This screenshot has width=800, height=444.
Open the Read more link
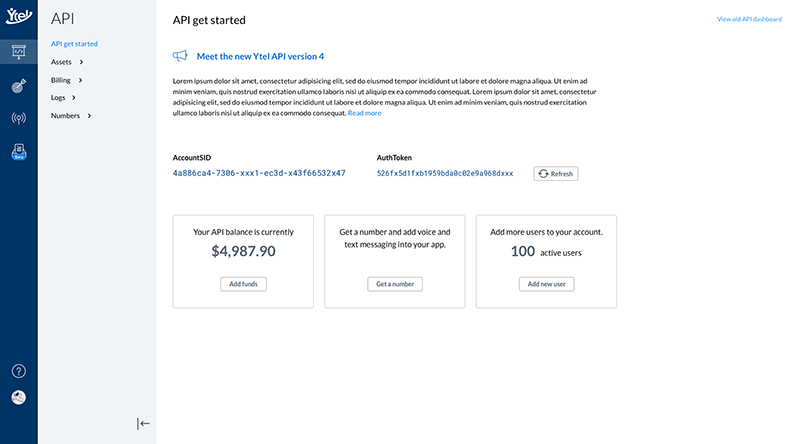click(x=364, y=113)
